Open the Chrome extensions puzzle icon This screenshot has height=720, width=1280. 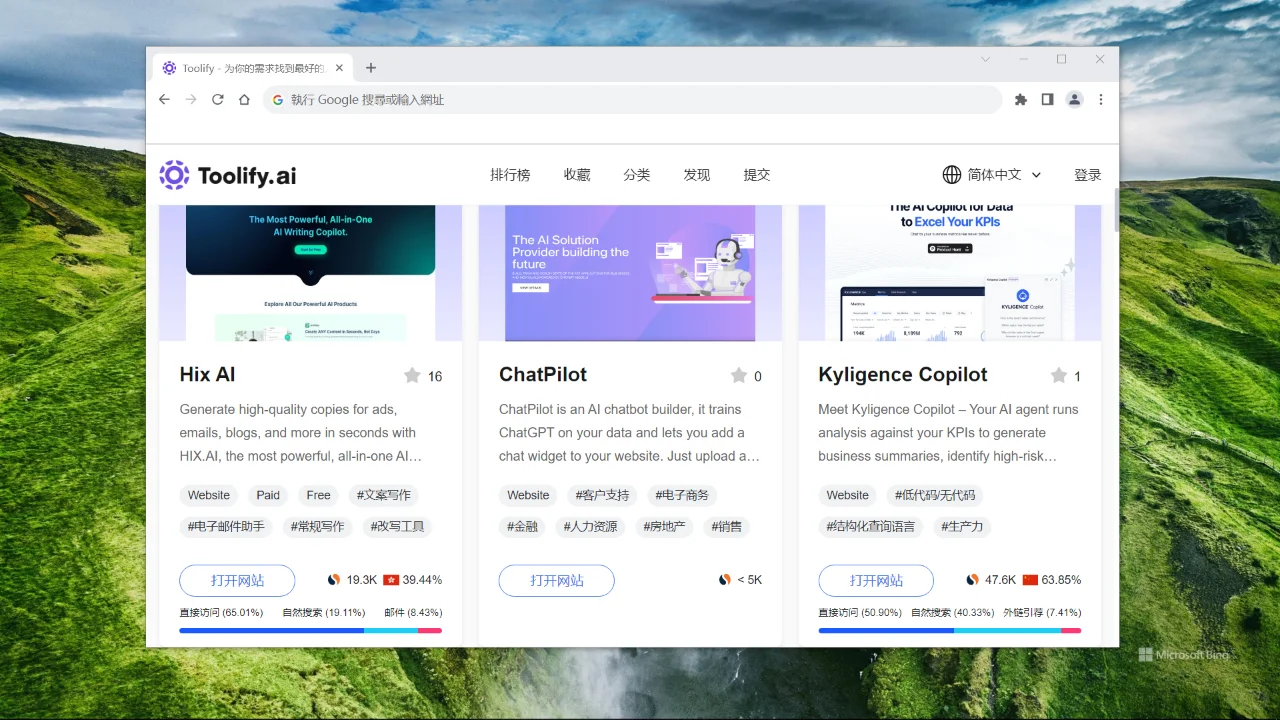coord(1020,99)
